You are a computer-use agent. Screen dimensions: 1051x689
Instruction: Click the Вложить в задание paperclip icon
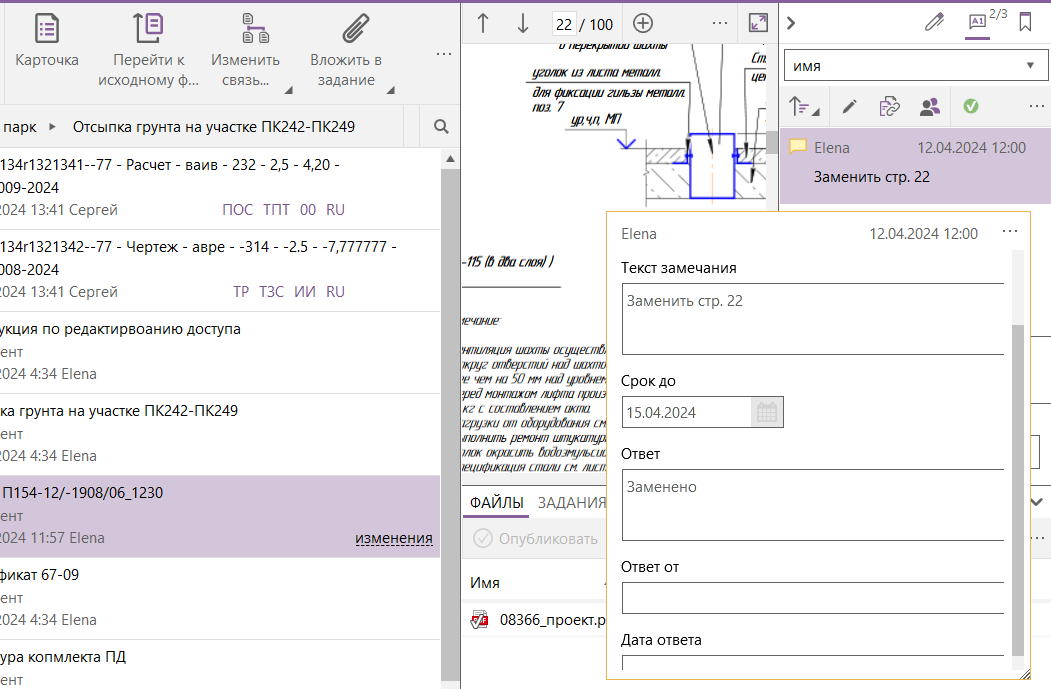(356, 28)
